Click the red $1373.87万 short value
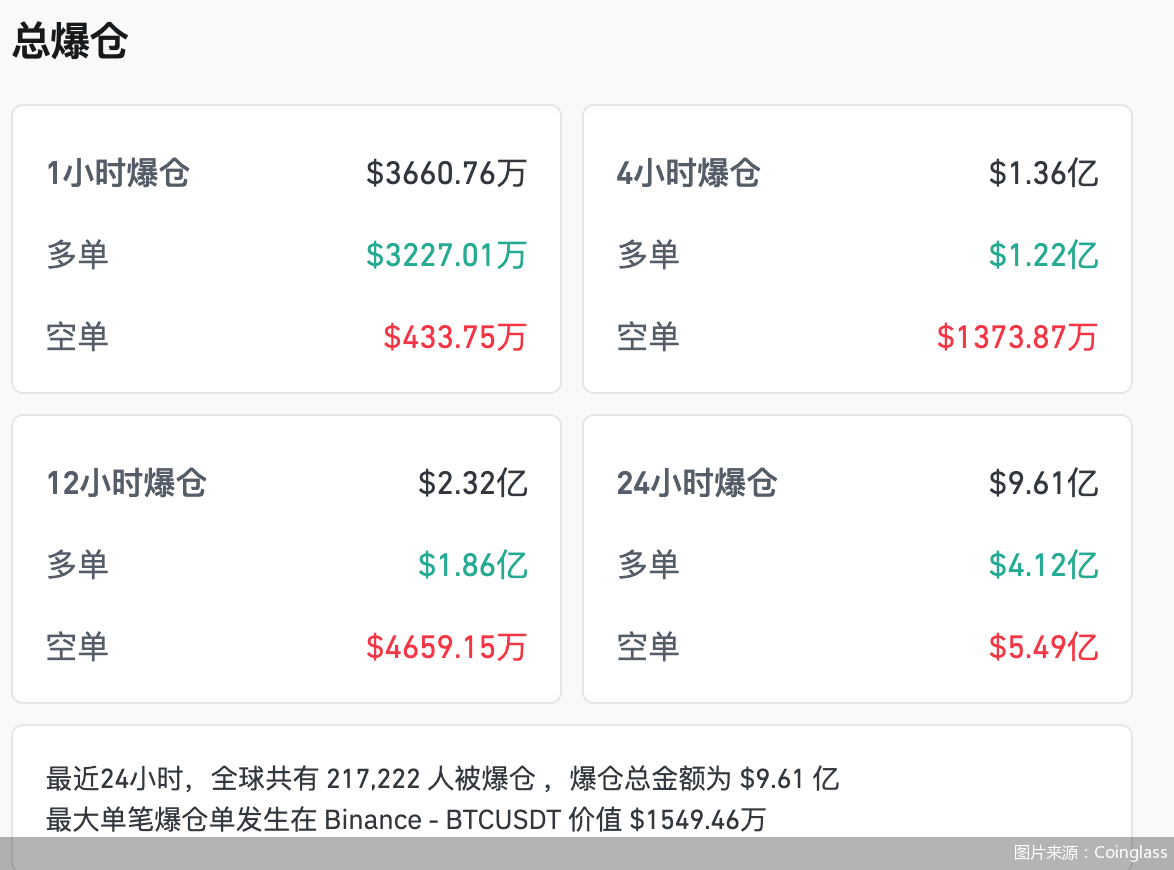Viewport: 1174px width, 870px height. [1017, 336]
